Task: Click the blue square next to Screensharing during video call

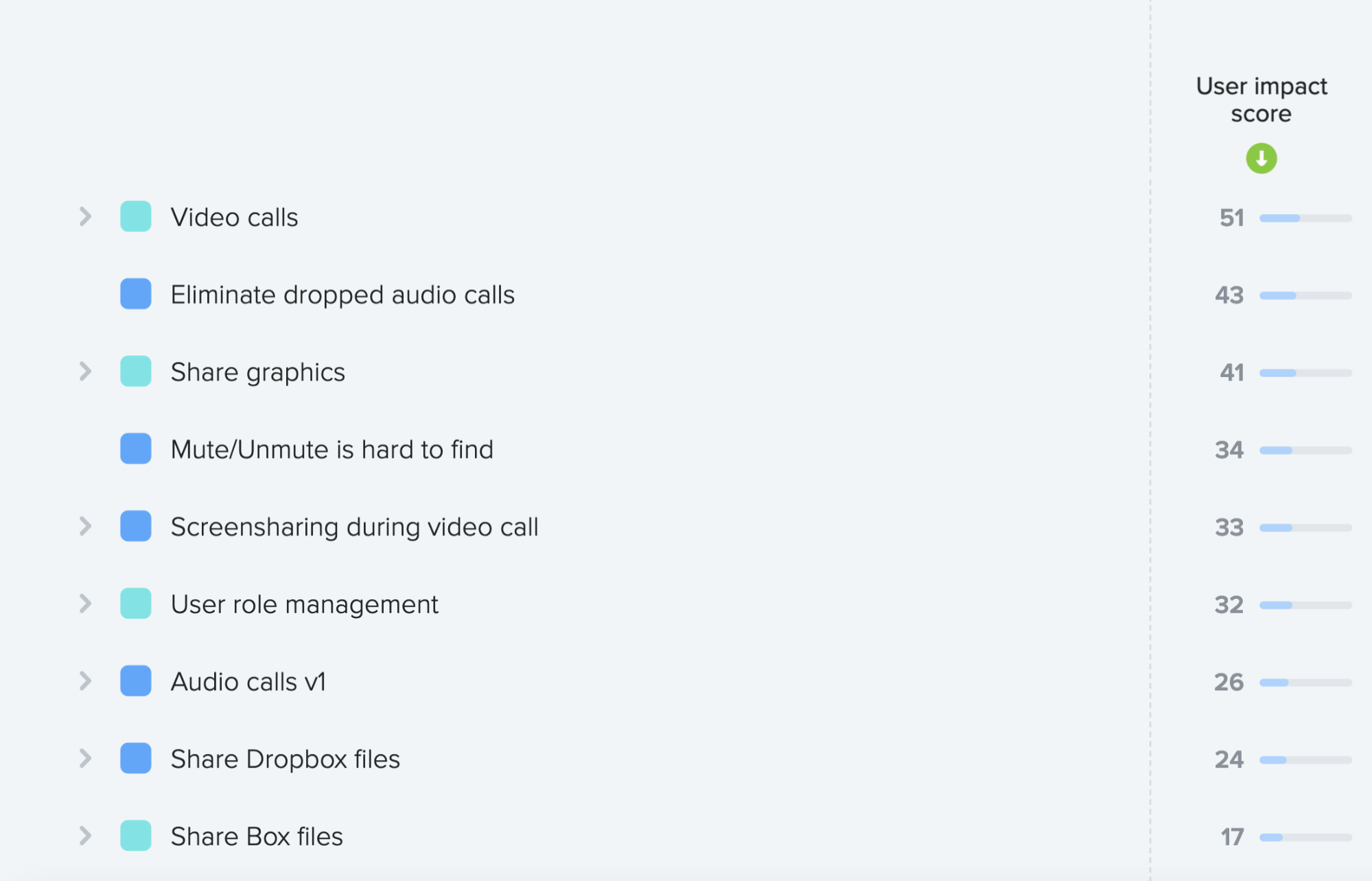Action: (136, 526)
